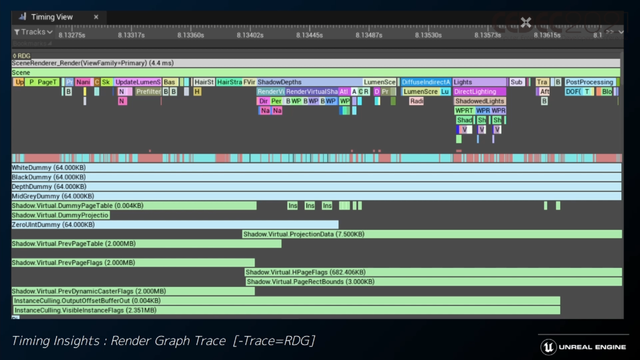Close the Timing View tab

click(96, 17)
